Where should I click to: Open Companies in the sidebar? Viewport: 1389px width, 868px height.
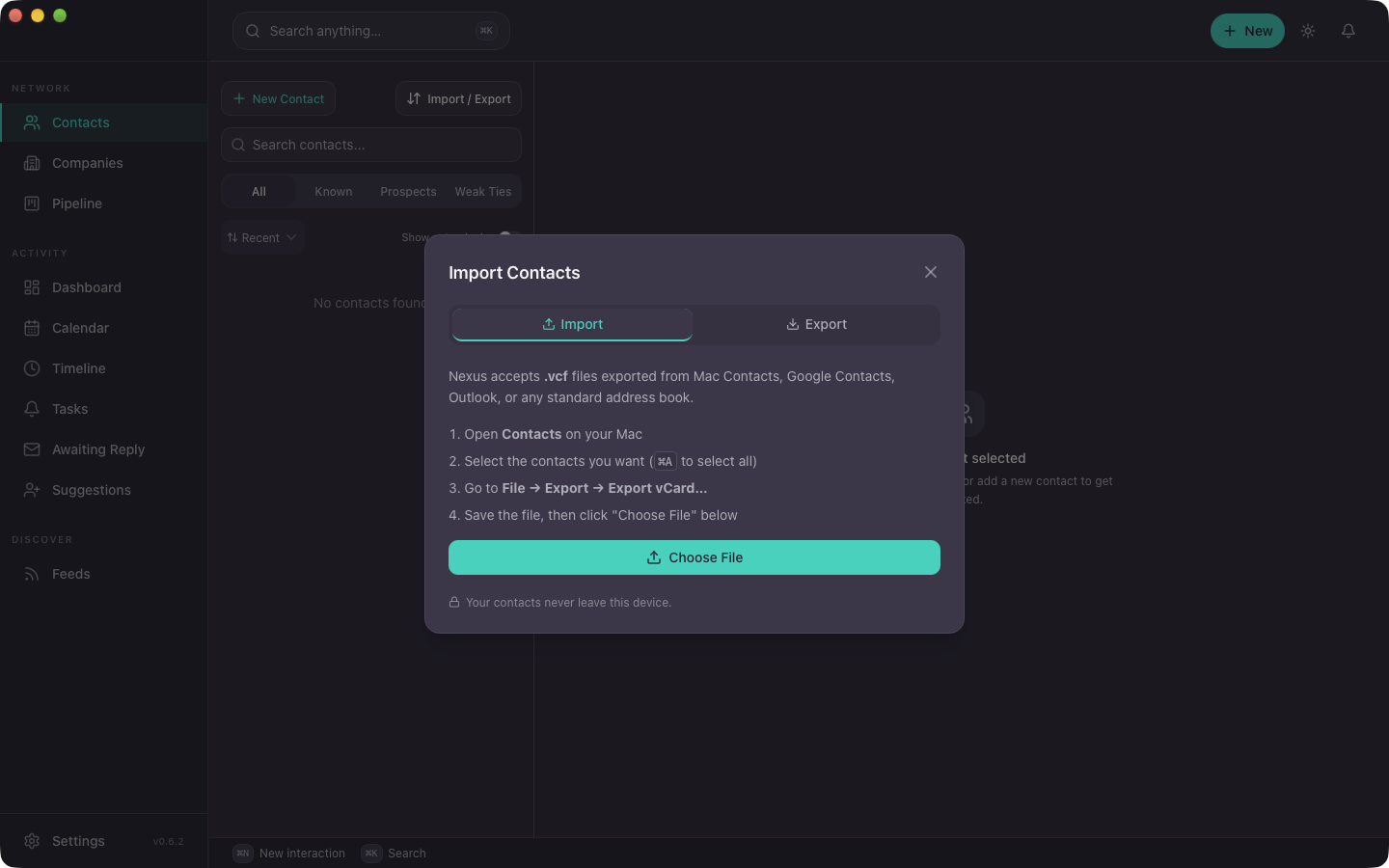[x=104, y=163]
